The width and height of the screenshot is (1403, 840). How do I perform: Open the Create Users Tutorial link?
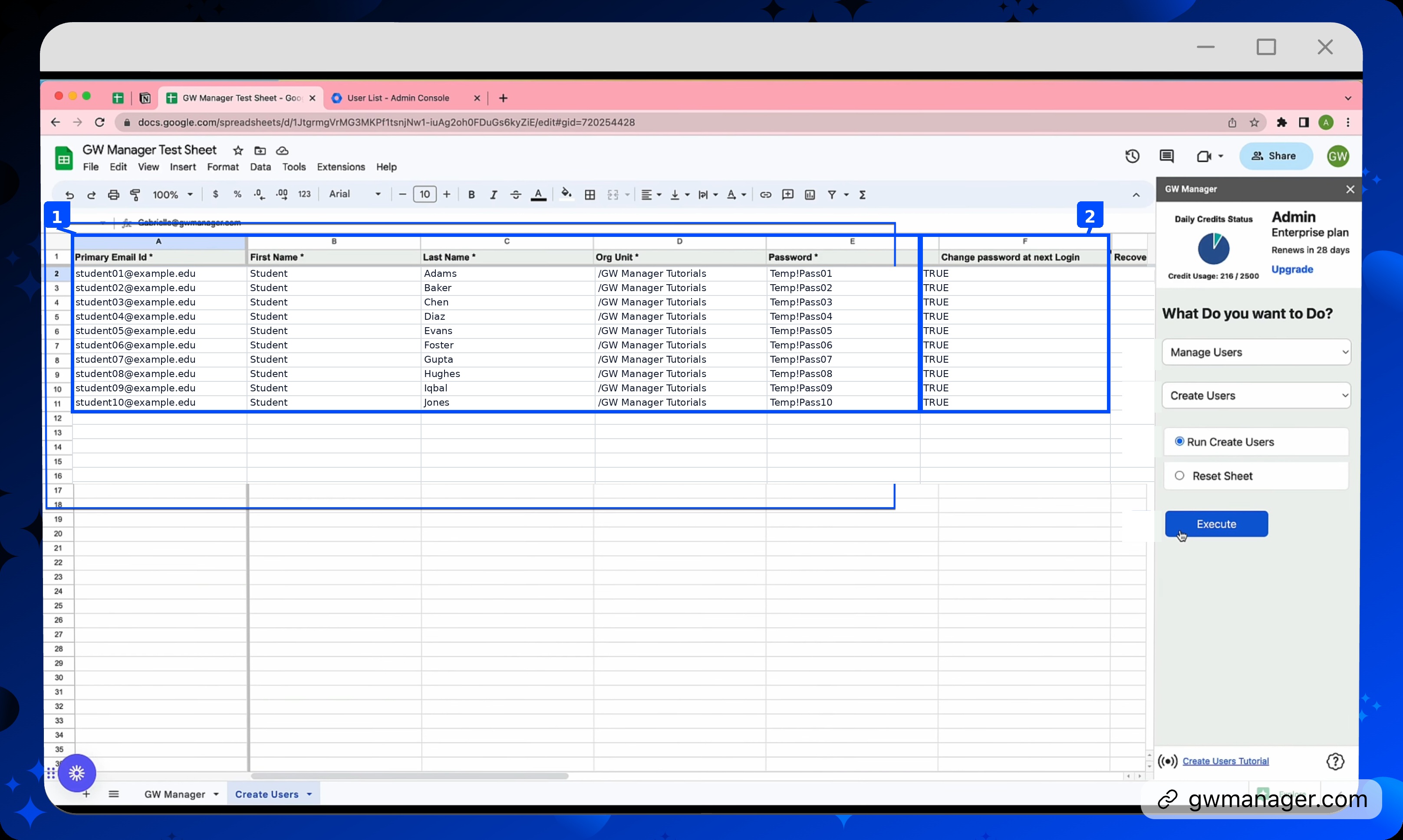tap(1225, 761)
